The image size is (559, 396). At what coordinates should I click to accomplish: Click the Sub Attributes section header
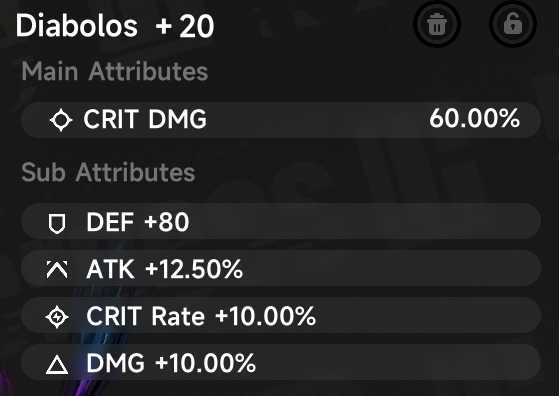pyautogui.click(x=108, y=172)
